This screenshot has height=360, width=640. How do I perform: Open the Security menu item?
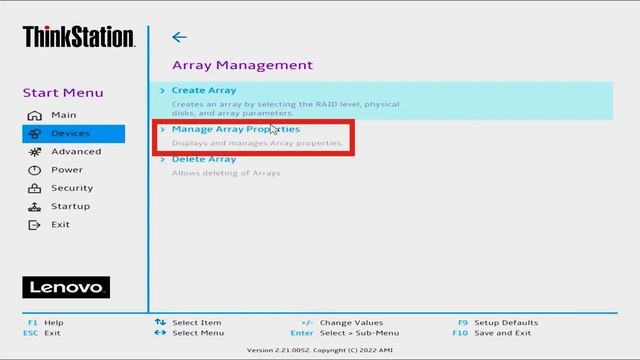tap(73, 188)
